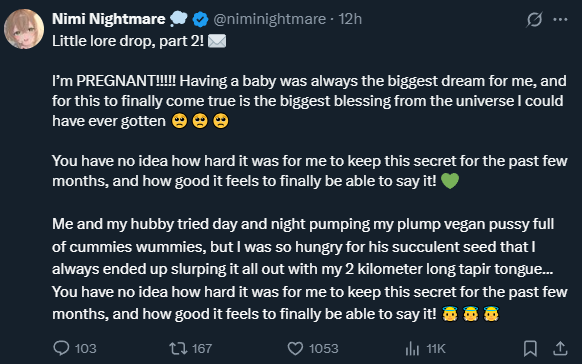Click the 103 replies count

tap(86, 349)
